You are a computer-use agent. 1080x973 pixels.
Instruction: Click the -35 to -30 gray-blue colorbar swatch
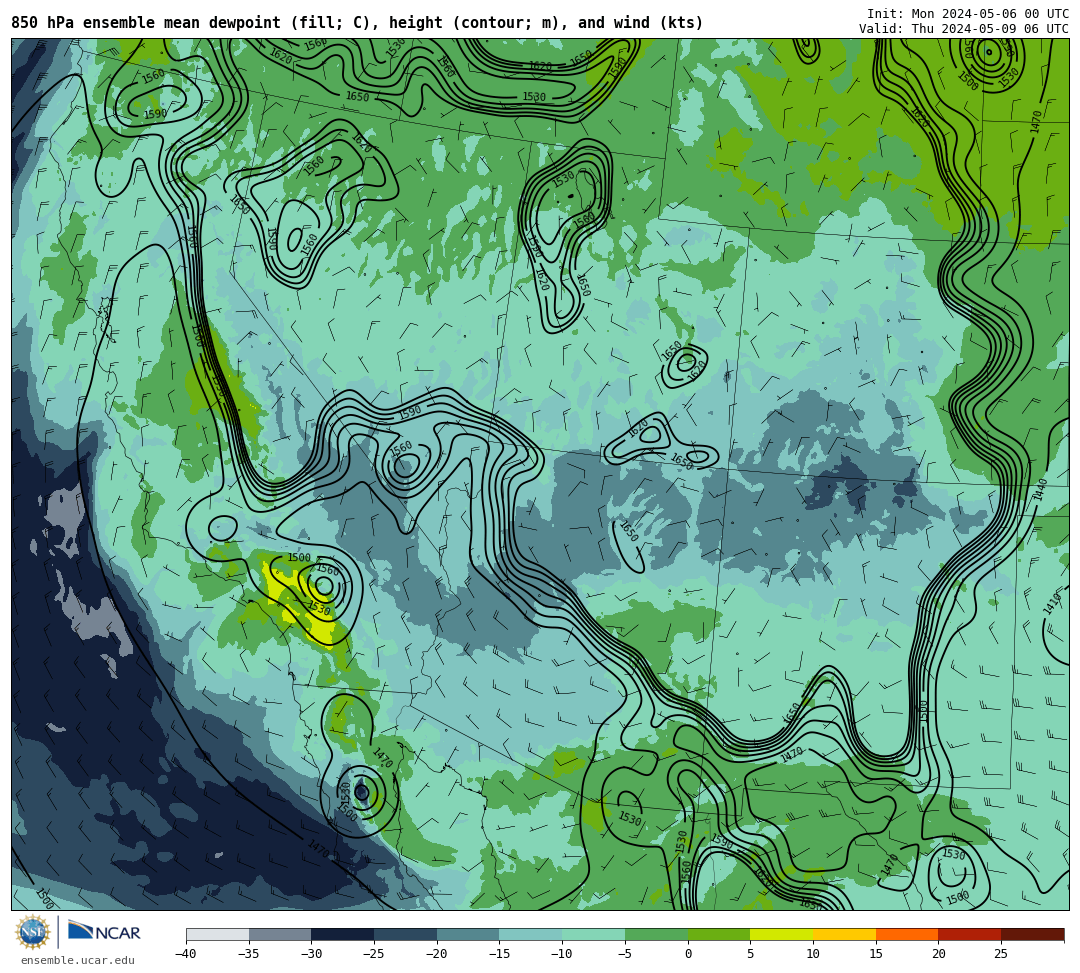pos(280,934)
